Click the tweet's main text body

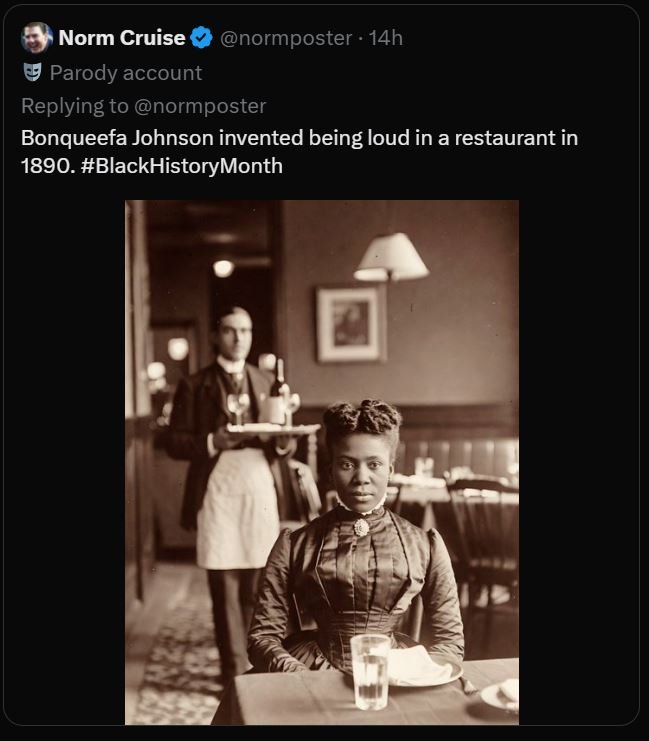pos(300,137)
